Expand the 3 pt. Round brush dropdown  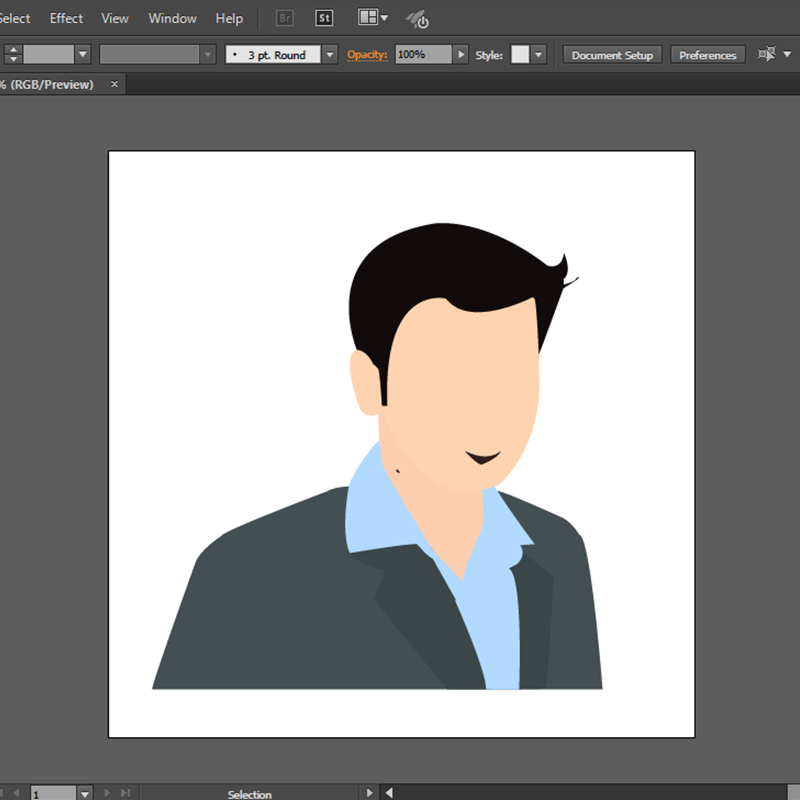pyautogui.click(x=330, y=55)
